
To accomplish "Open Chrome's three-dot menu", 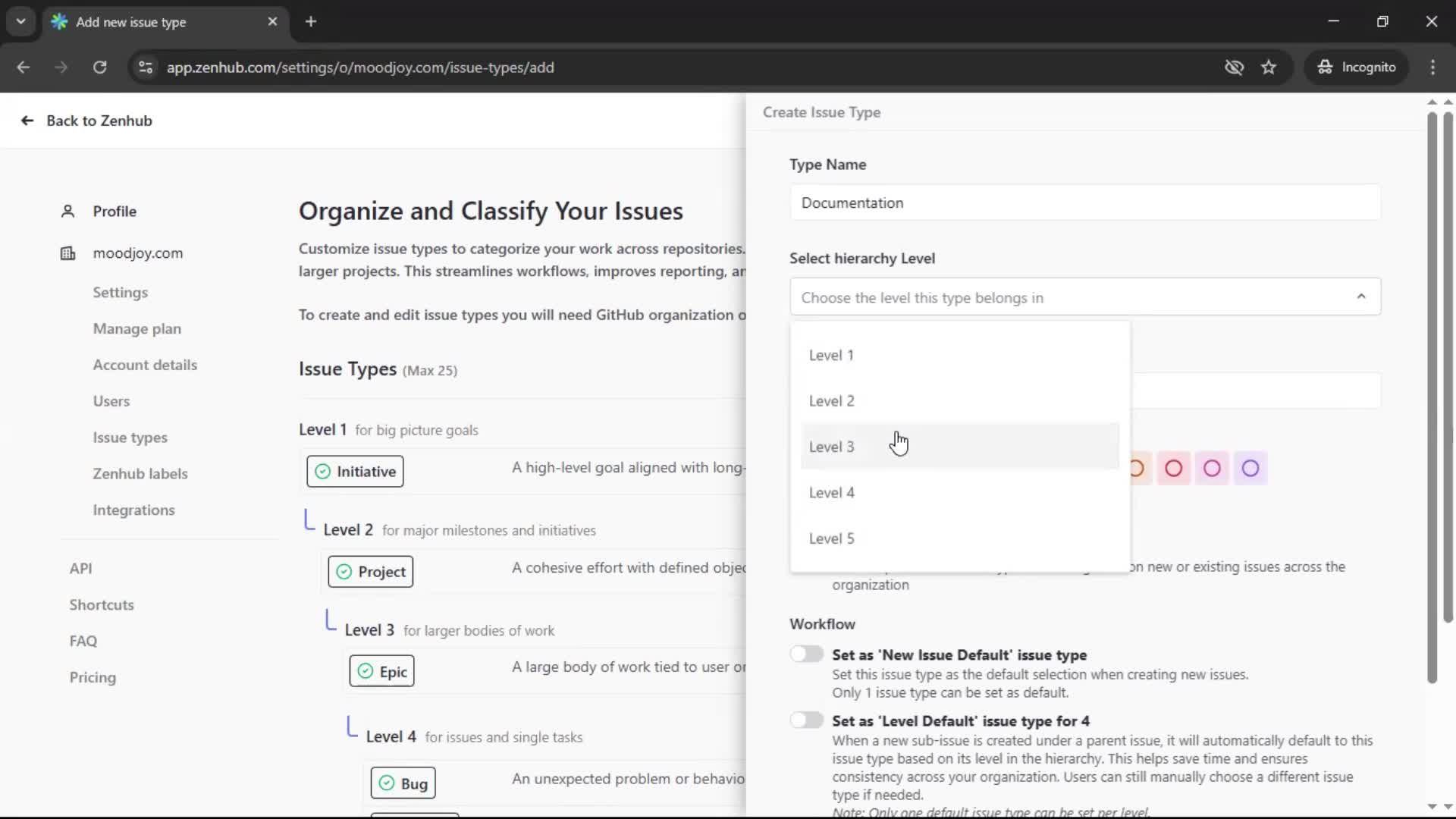I will (x=1433, y=67).
